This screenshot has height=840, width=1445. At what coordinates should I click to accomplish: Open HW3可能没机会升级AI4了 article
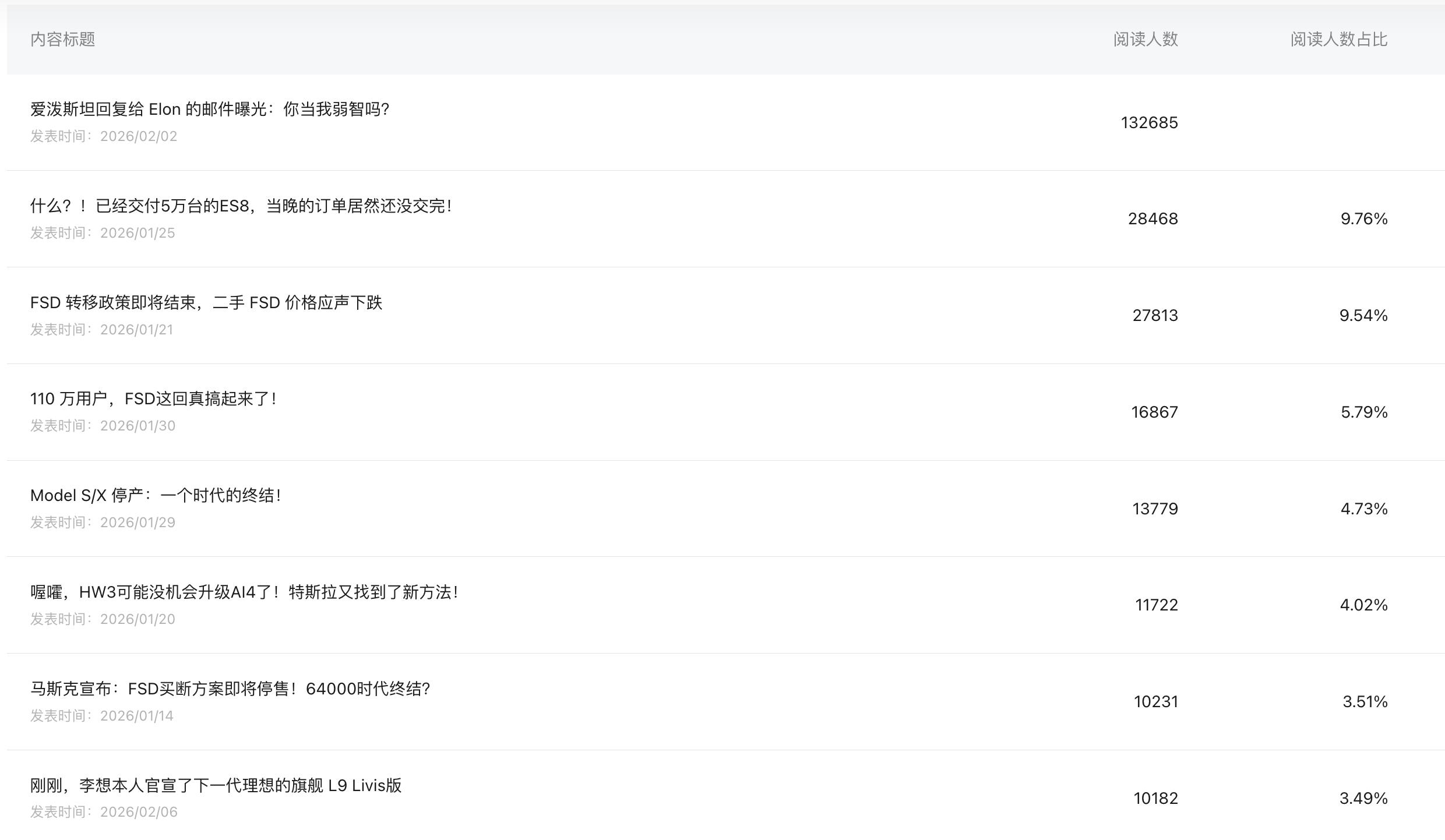pos(244,592)
